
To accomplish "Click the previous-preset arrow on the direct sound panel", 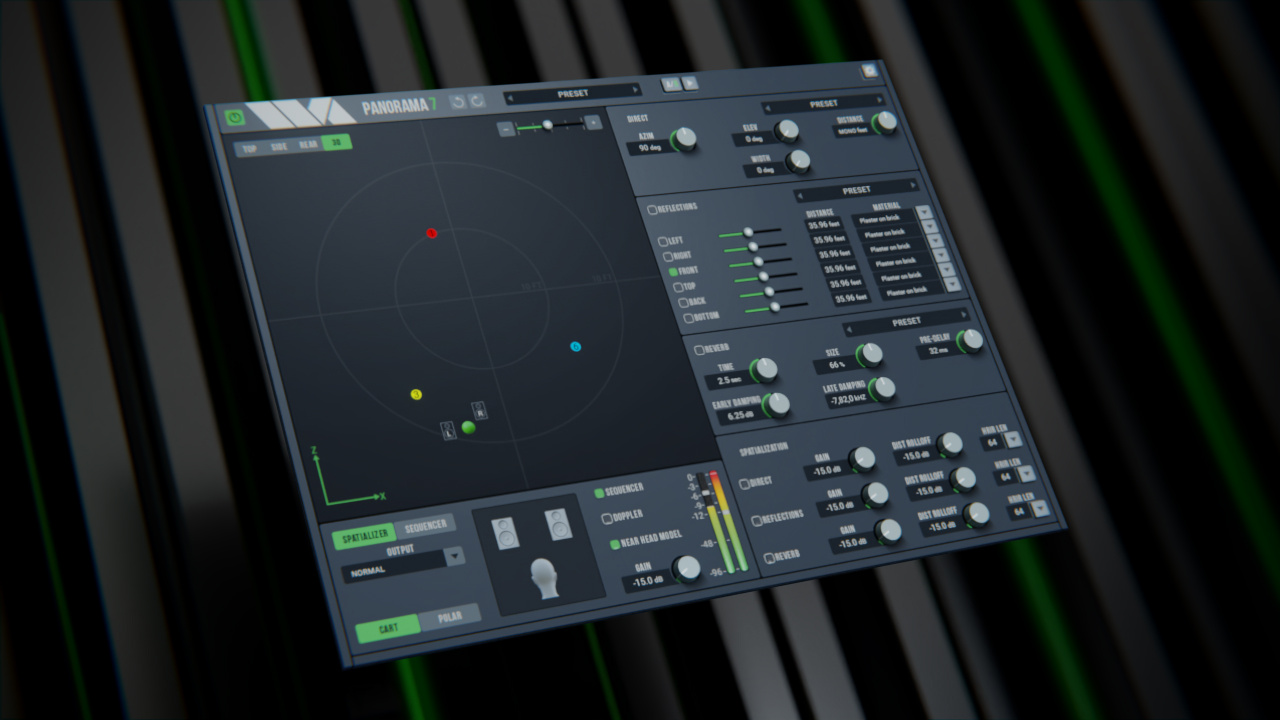I will (767, 107).
